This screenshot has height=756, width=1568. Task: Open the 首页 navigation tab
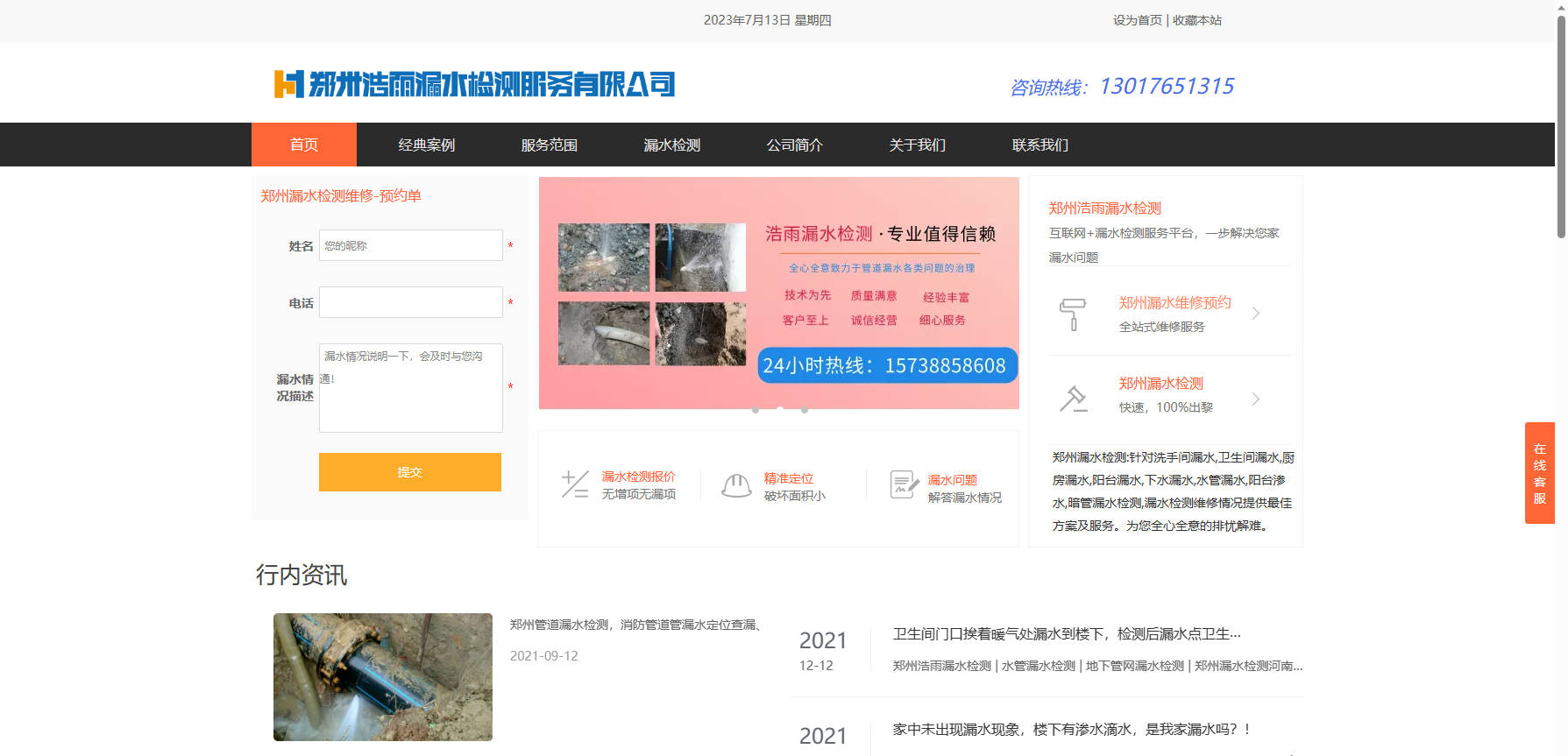click(x=304, y=145)
